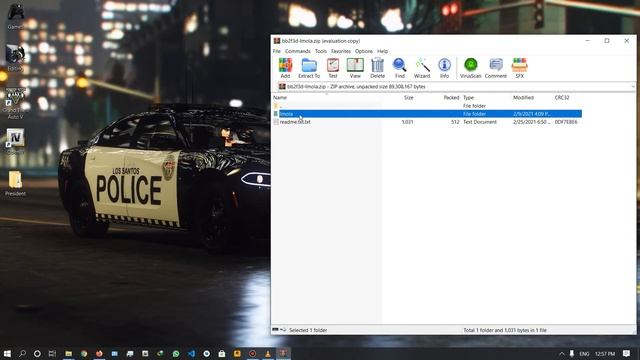The image size is (640, 360).
Task: Launch the Wizard wand tool
Action: [422, 68]
